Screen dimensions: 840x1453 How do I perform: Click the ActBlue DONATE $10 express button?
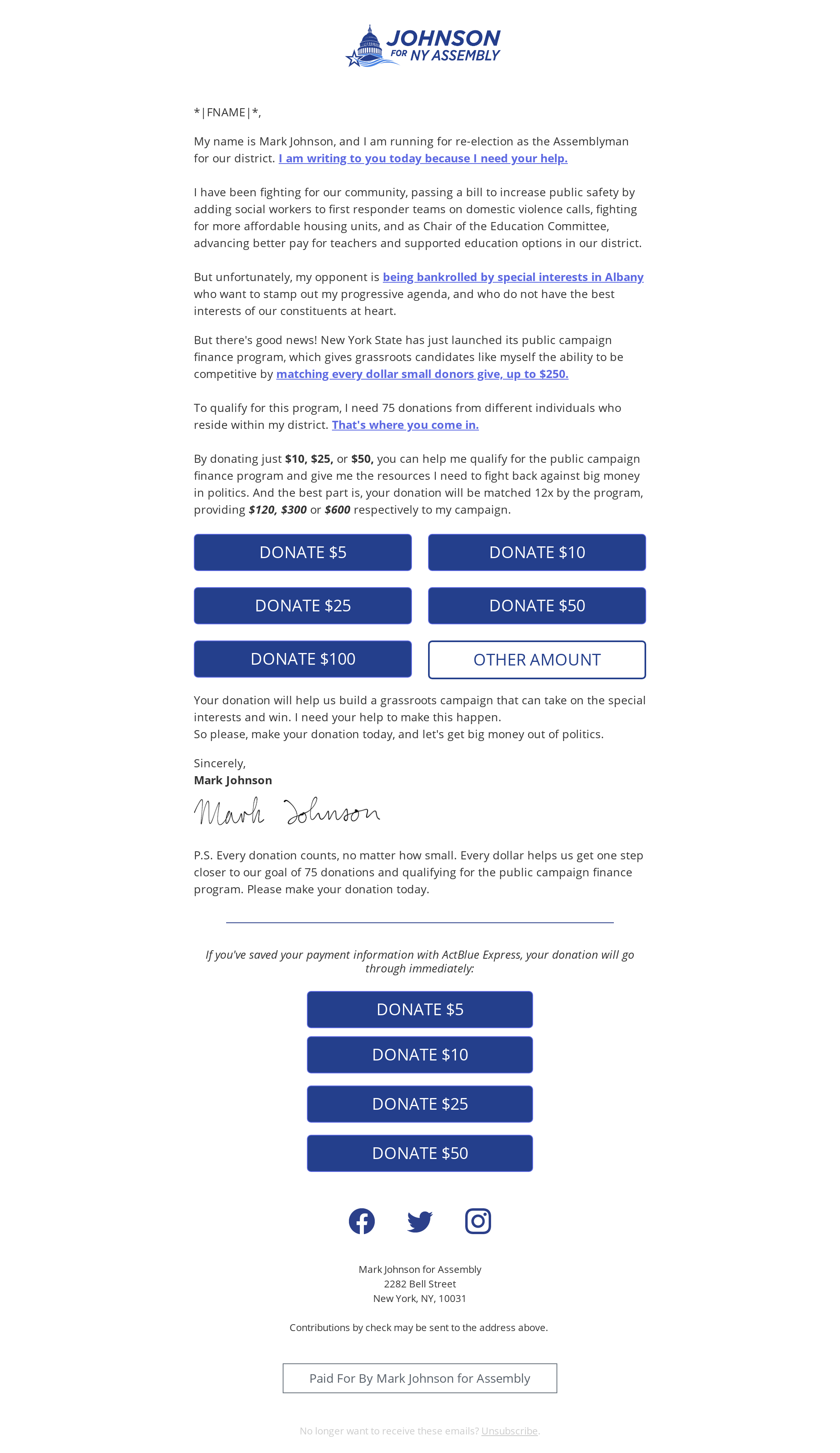(x=420, y=1055)
